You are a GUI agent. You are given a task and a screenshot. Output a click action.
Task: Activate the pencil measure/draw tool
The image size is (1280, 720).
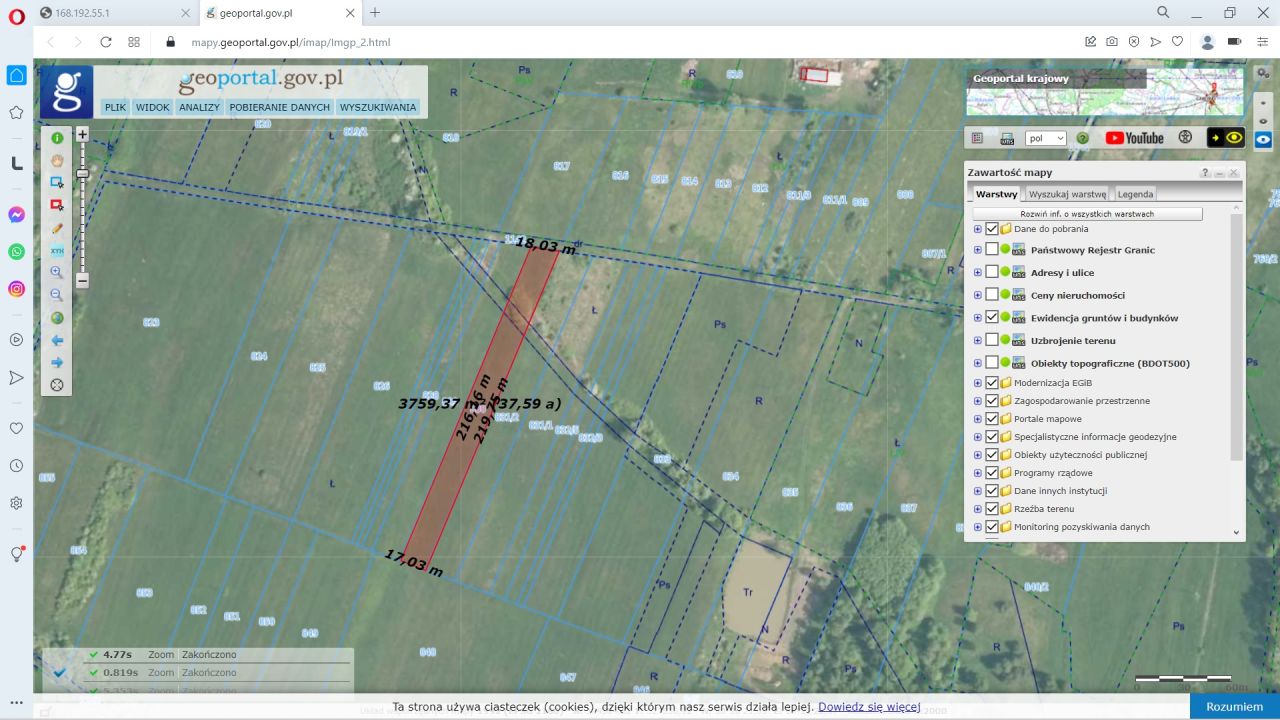click(57, 228)
